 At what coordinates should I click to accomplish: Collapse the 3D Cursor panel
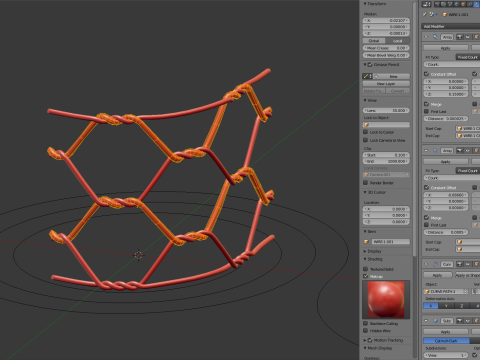tap(365, 192)
